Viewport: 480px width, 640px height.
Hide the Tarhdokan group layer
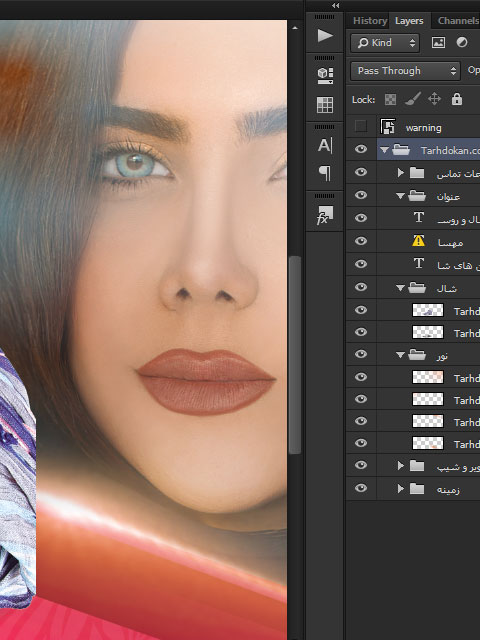361,149
